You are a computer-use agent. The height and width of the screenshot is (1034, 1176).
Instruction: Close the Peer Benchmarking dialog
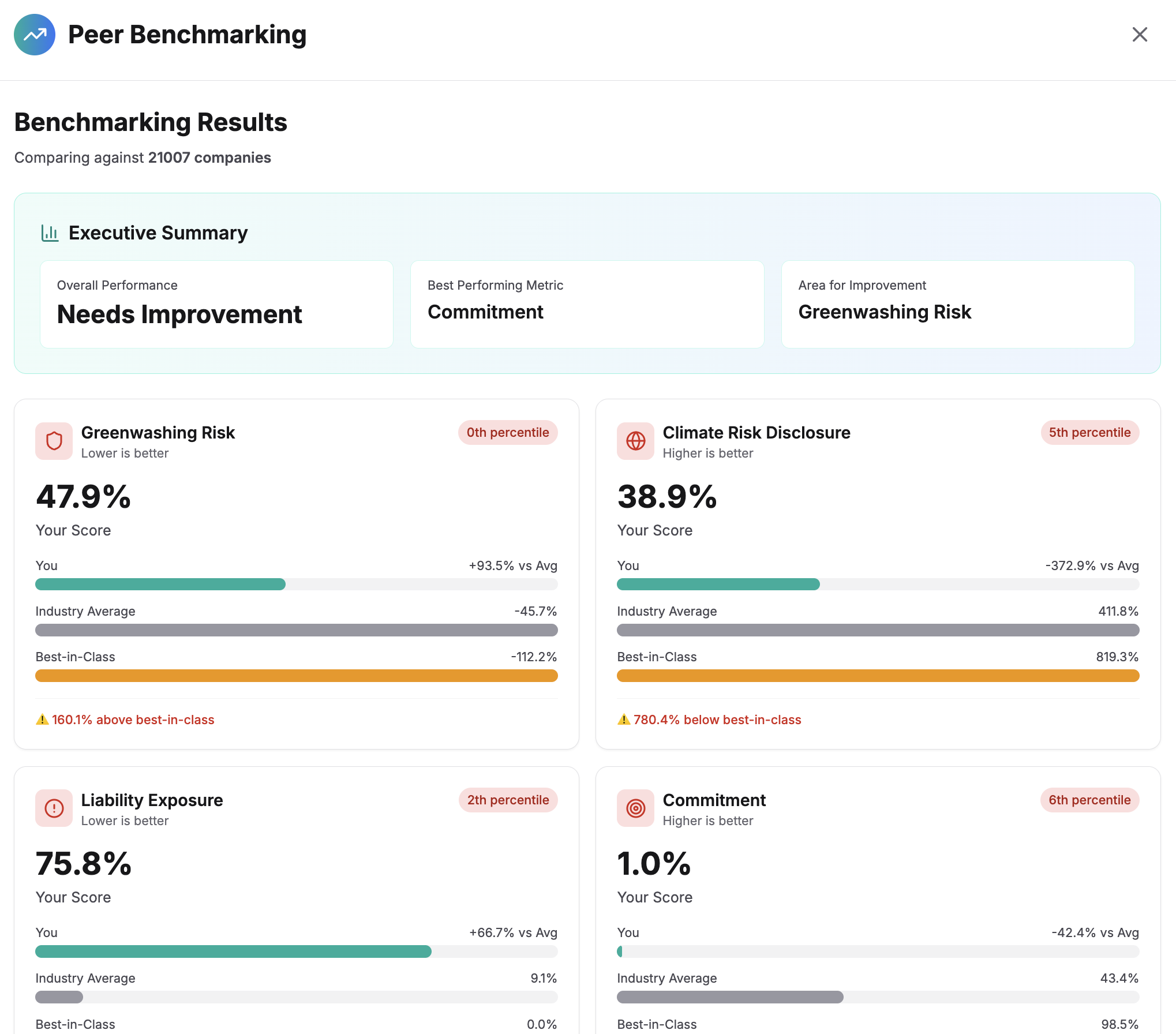[1140, 35]
